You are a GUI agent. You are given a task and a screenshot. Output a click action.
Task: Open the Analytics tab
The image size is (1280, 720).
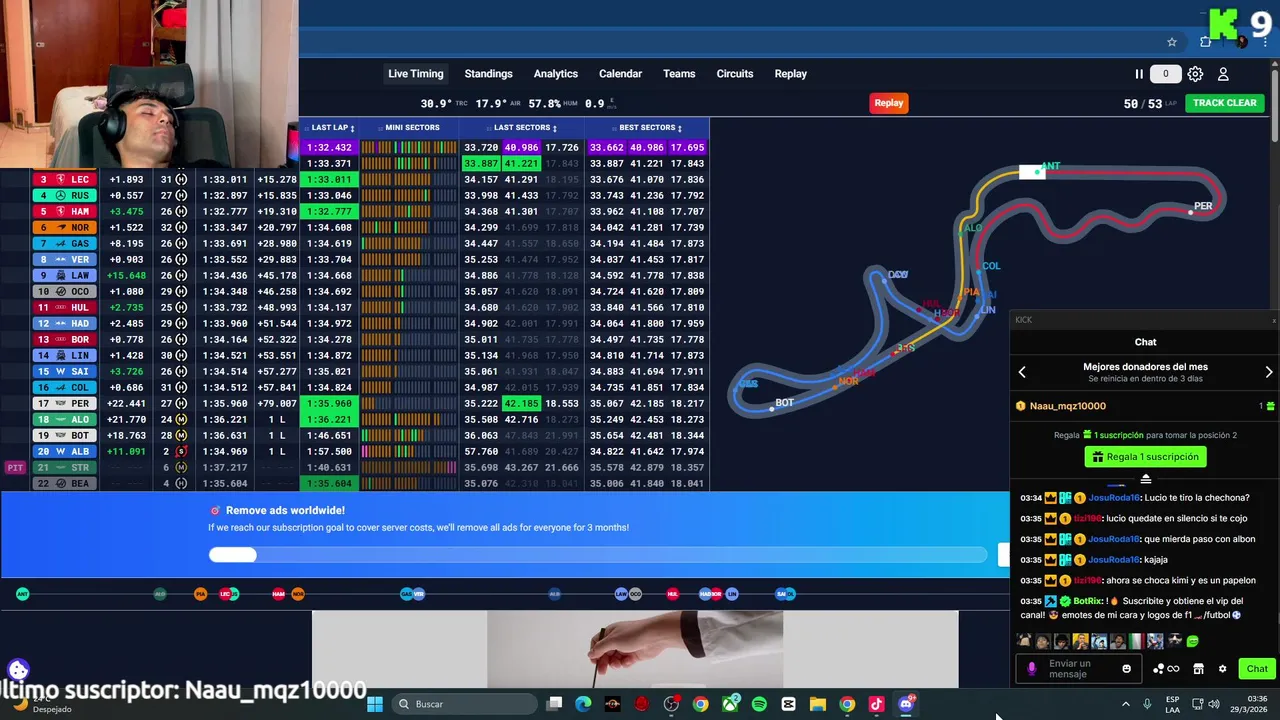tap(555, 74)
